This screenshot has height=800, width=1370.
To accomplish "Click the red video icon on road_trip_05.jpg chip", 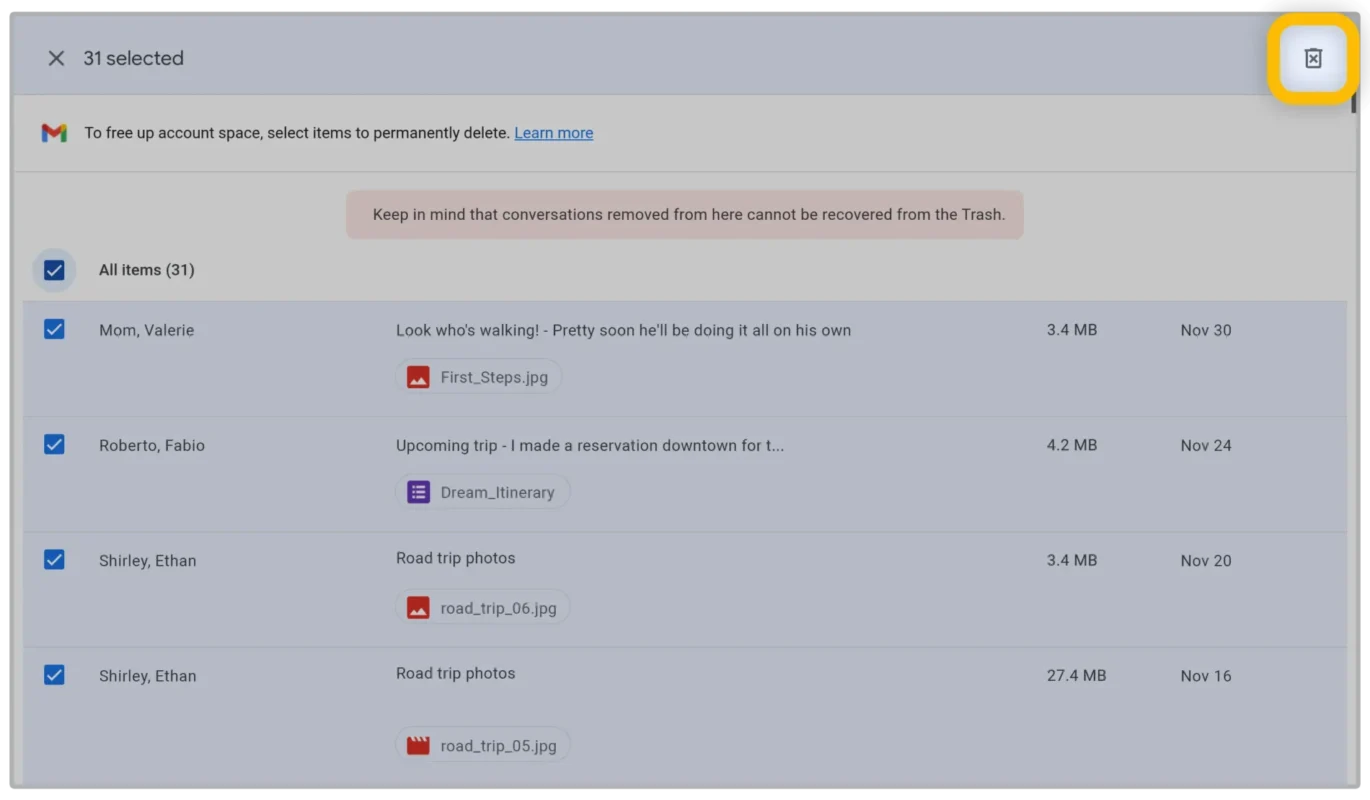I will pyautogui.click(x=417, y=743).
